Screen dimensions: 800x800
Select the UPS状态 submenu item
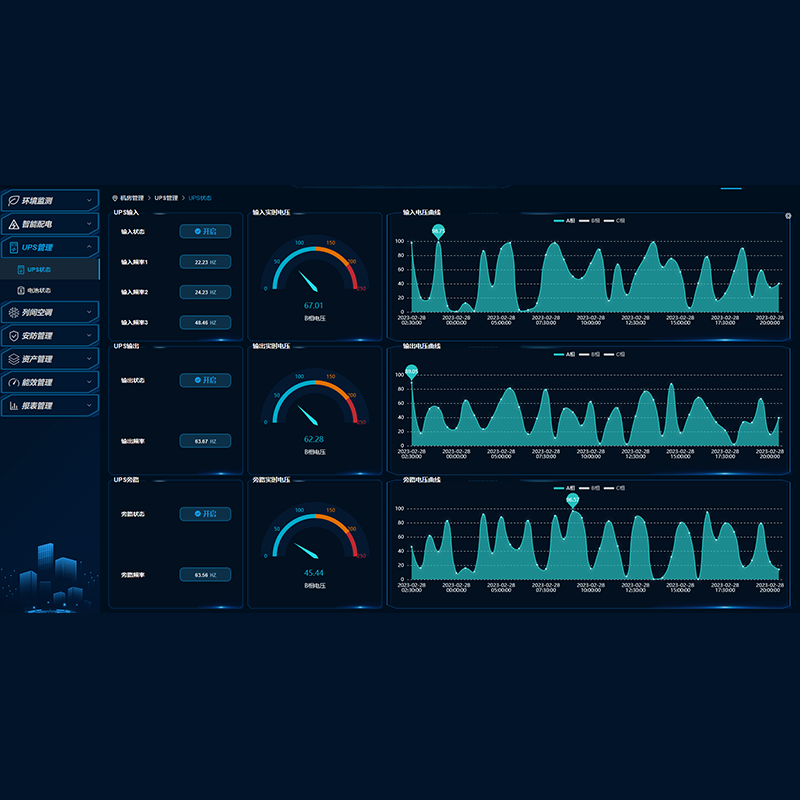(39, 269)
